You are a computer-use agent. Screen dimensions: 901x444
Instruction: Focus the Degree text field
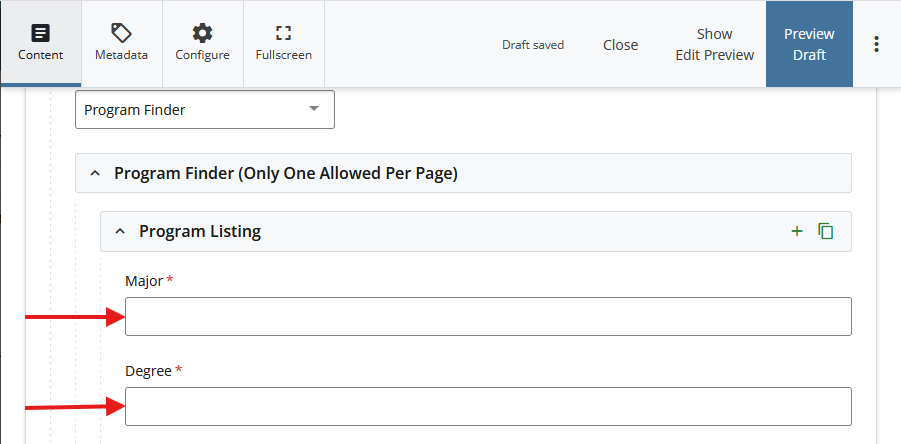(x=488, y=406)
